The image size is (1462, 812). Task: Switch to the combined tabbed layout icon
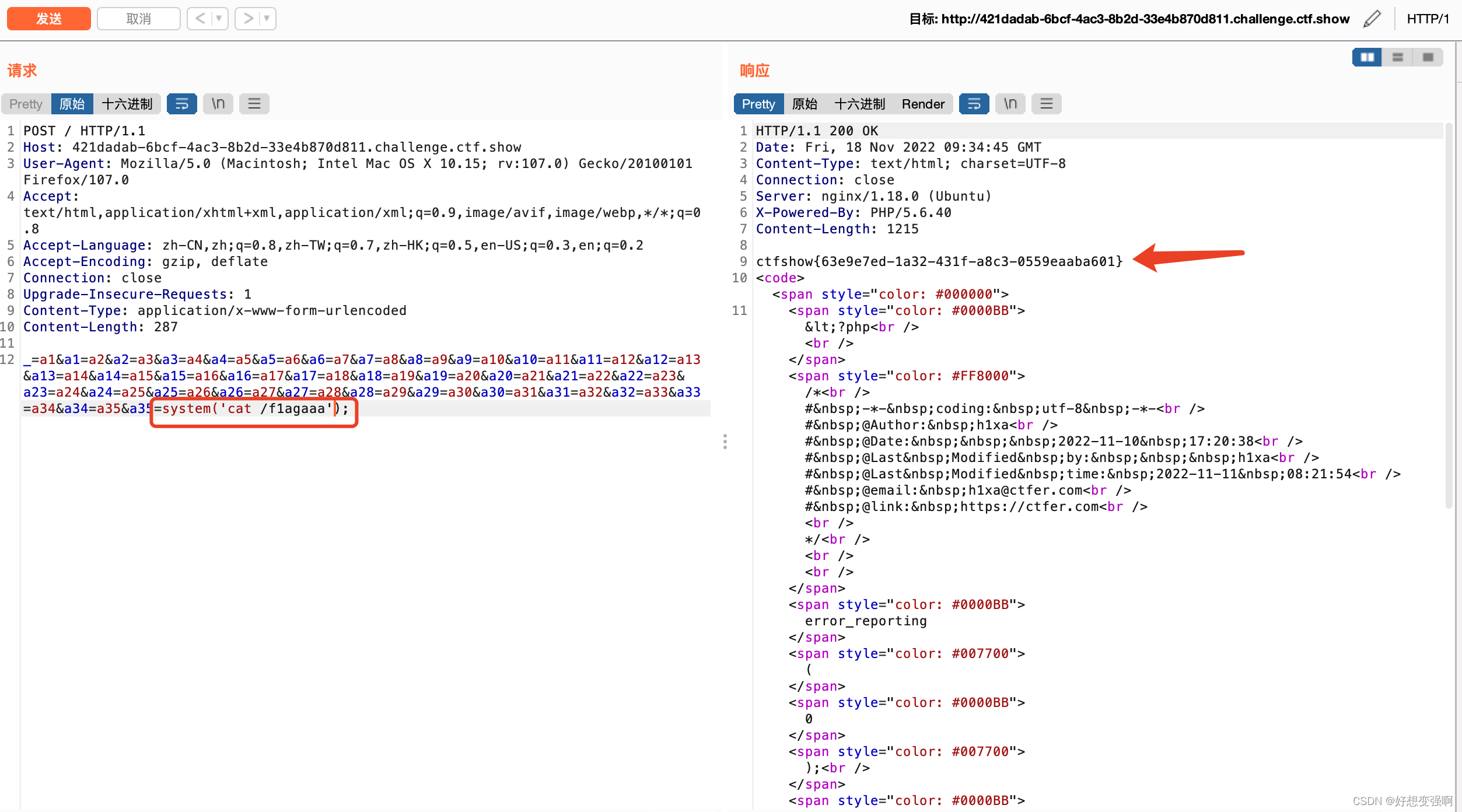pos(1428,57)
